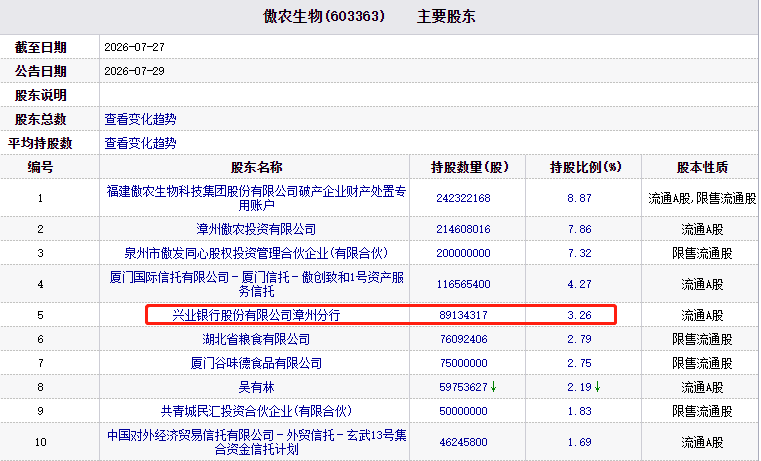
Task: Click 共青城民汇投资合伙企业 link
Action: [256, 411]
